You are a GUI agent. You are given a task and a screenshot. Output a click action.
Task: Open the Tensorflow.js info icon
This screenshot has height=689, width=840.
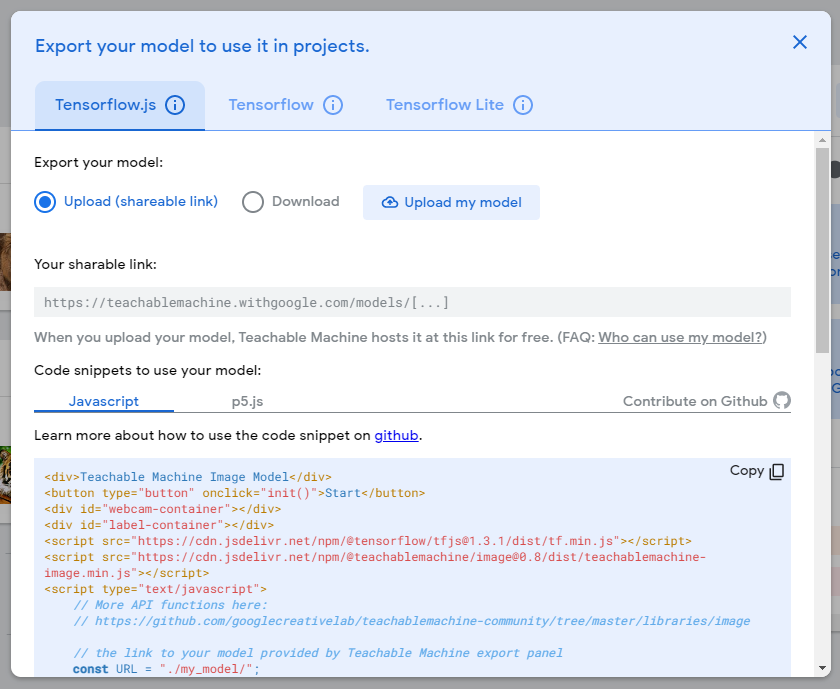175,105
